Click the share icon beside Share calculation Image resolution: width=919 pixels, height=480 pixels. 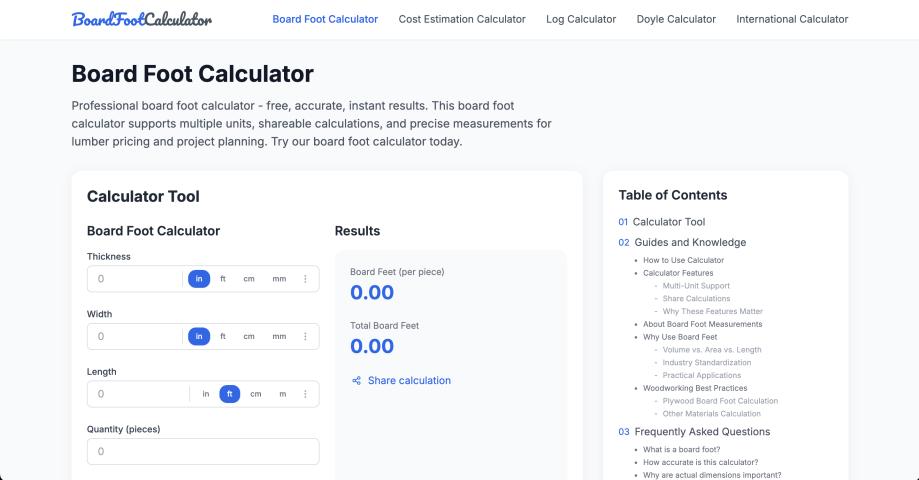(x=356, y=380)
